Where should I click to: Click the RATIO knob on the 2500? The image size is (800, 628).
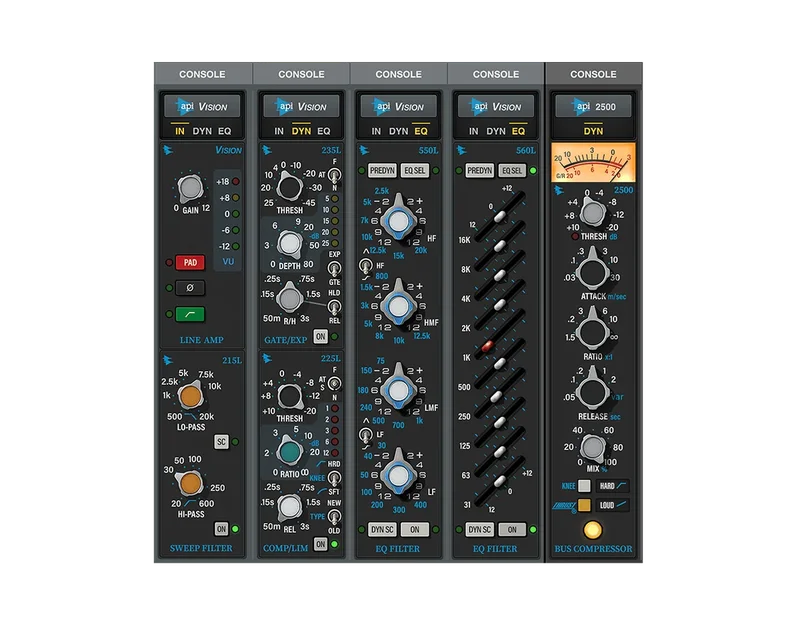pyautogui.click(x=592, y=331)
